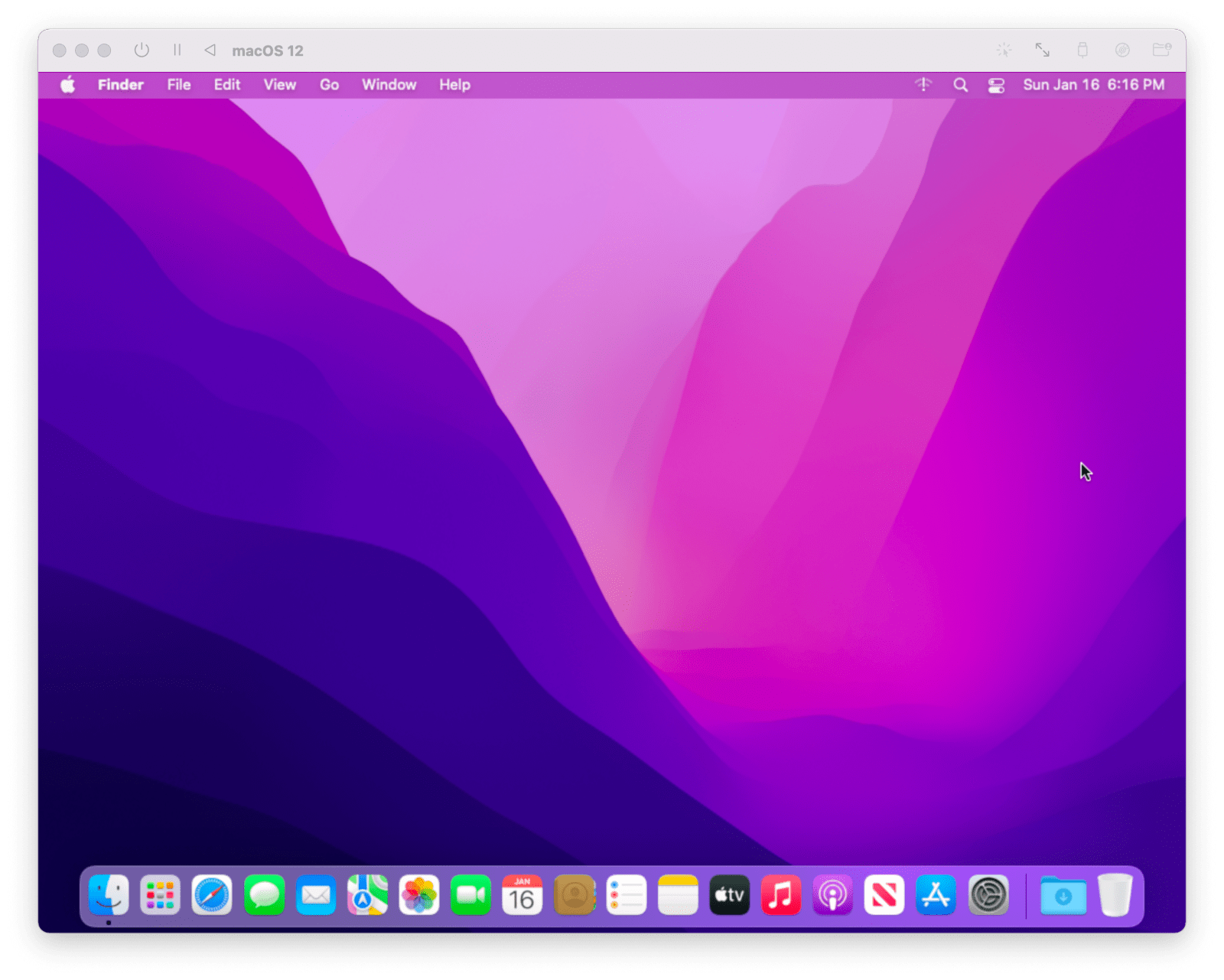Open Notes from the Dock
This screenshot has width=1224, height=980.
678,895
